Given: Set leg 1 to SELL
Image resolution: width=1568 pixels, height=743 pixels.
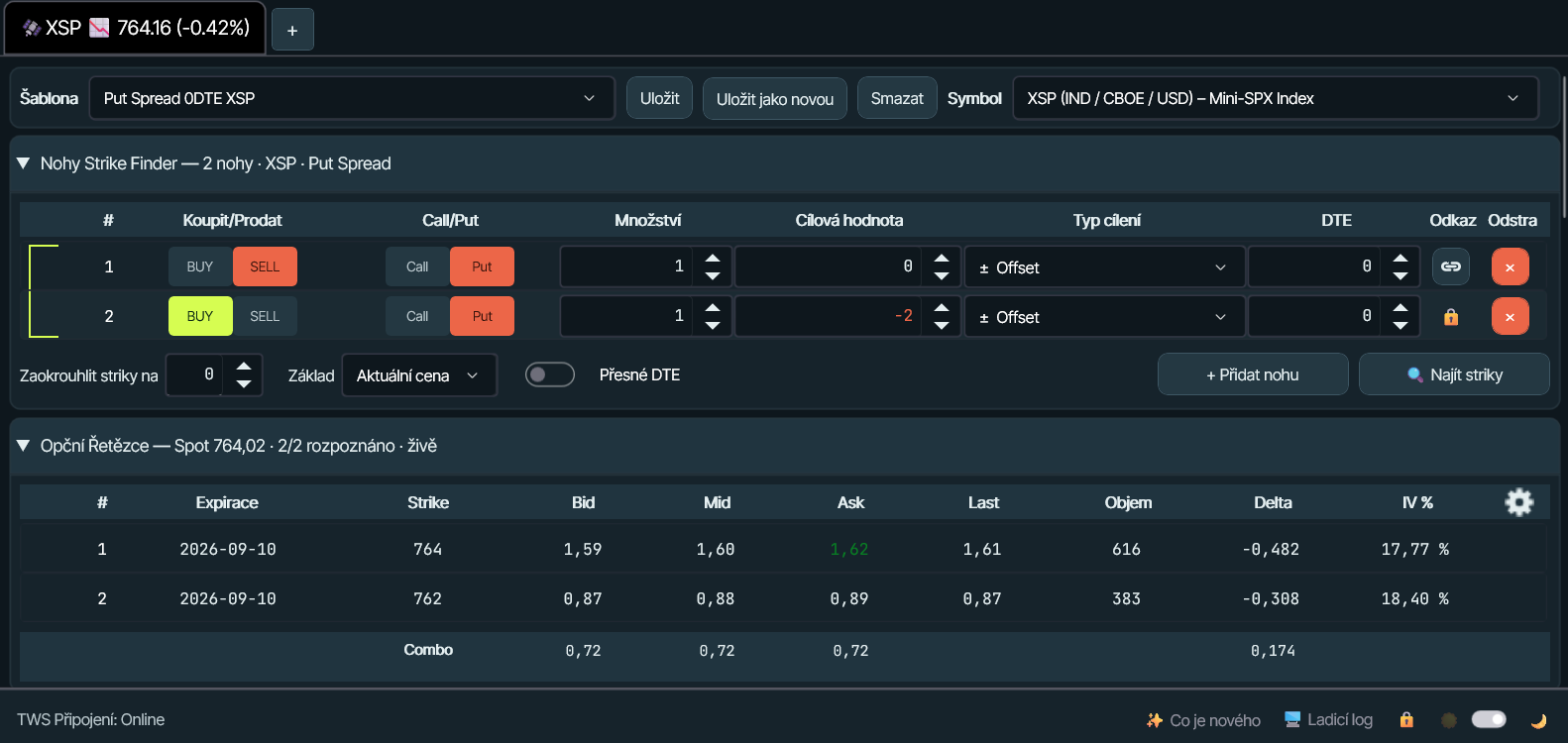Looking at the screenshot, I should (265, 266).
